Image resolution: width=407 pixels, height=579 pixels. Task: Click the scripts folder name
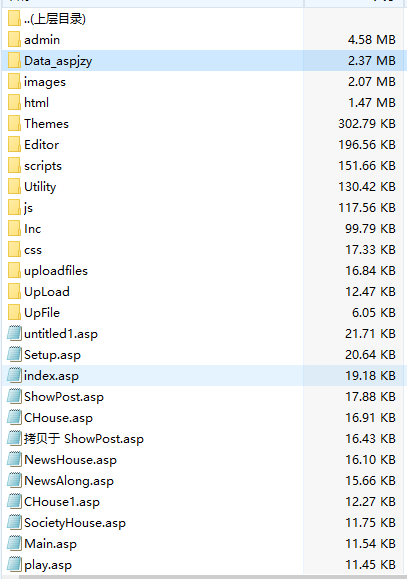click(43, 166)
